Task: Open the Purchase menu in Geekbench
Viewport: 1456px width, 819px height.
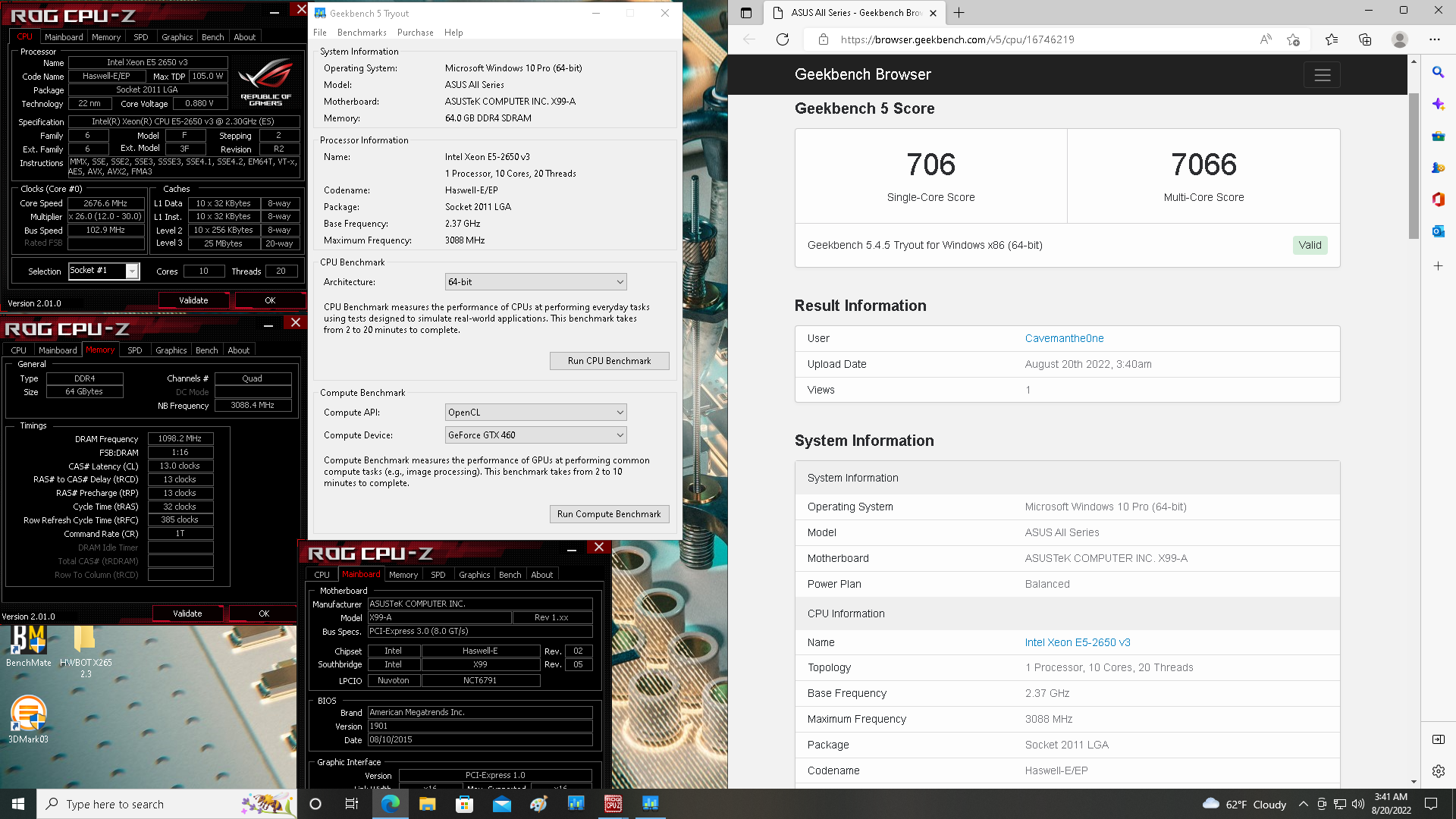Action: coord(415,33)
